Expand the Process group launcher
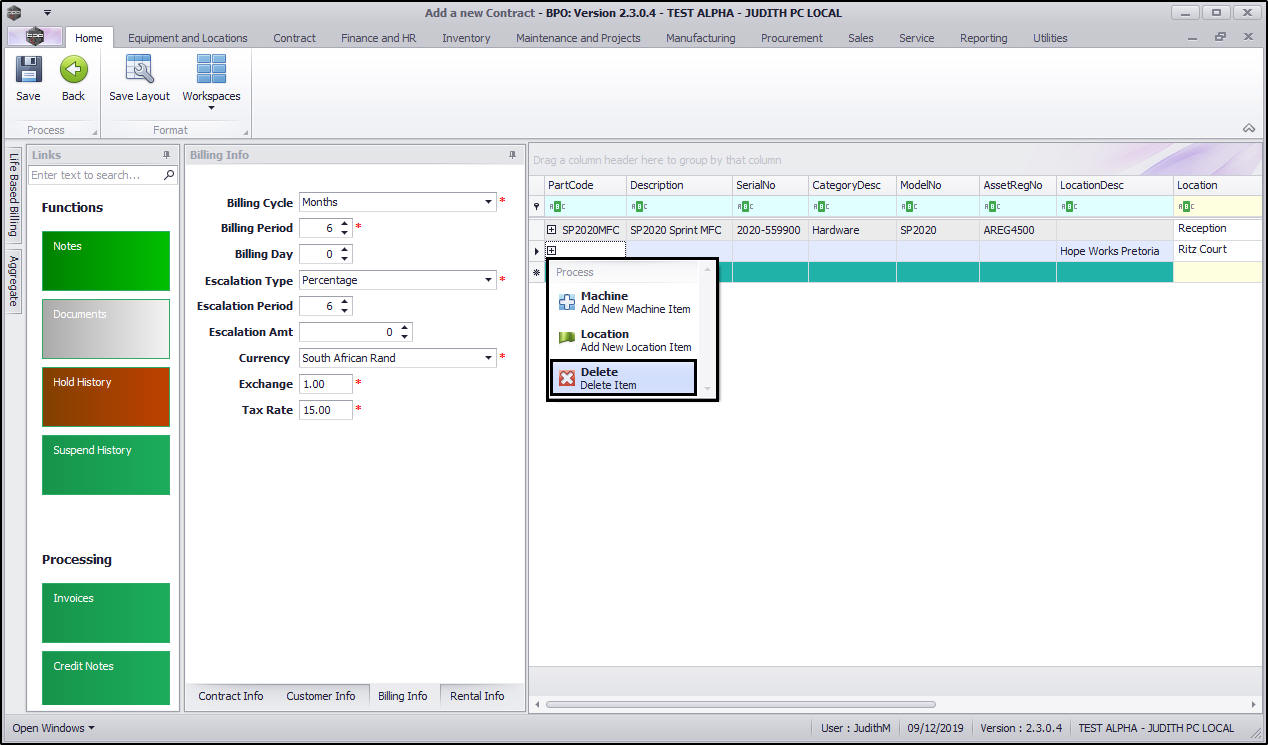Image resolution: width=1268 pixels, height=745 pixels. [95, 132]
